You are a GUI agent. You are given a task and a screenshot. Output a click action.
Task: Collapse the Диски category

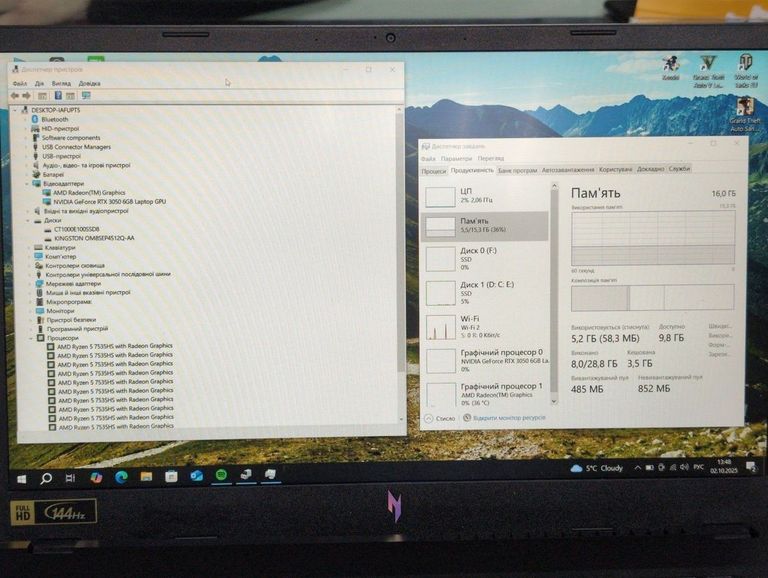(28, 220)
